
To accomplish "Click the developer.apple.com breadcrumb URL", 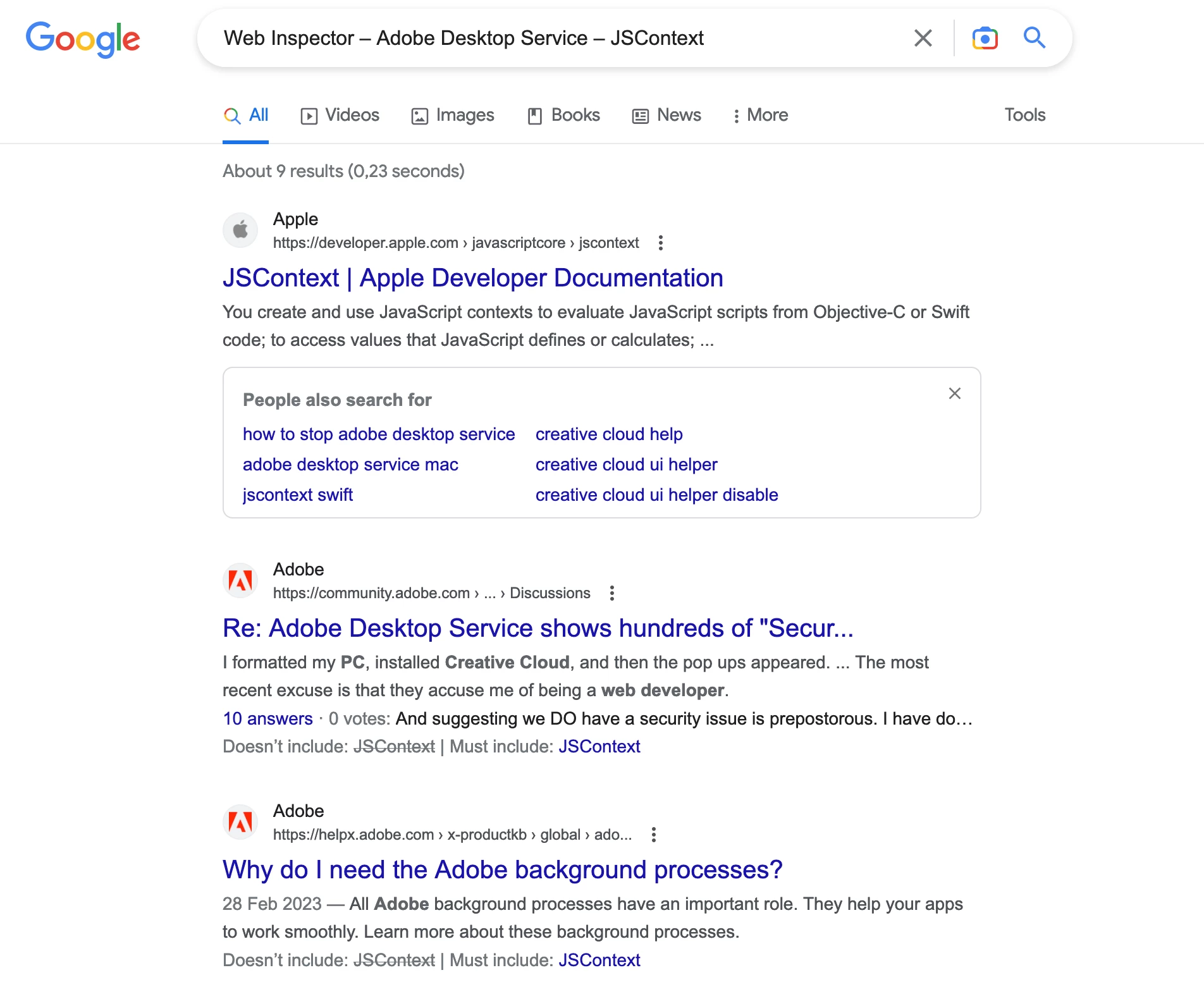I will point(456,243).
